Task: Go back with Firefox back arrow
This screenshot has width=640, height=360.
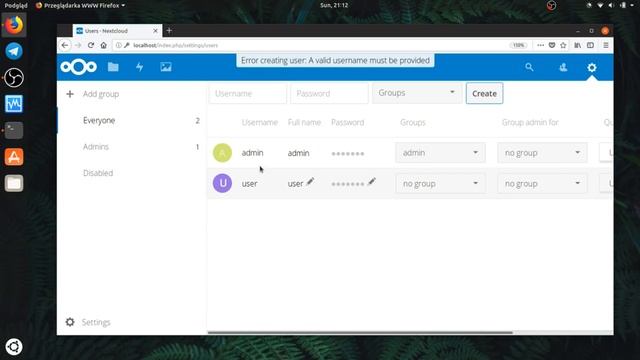Action: (65, 45)
